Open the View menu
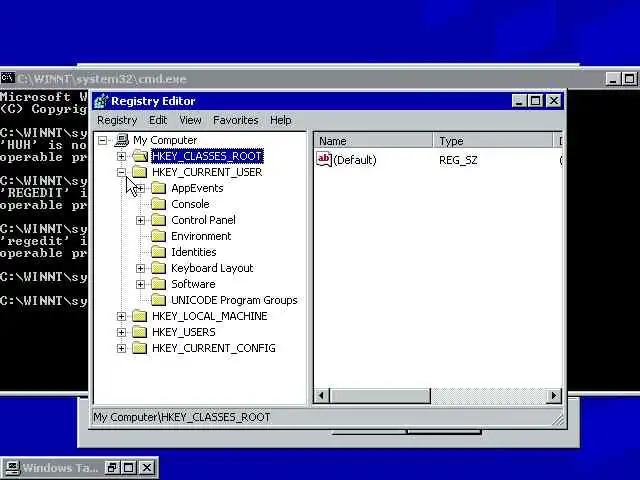This screenshot has height=480, width=640. coord(190,120)
